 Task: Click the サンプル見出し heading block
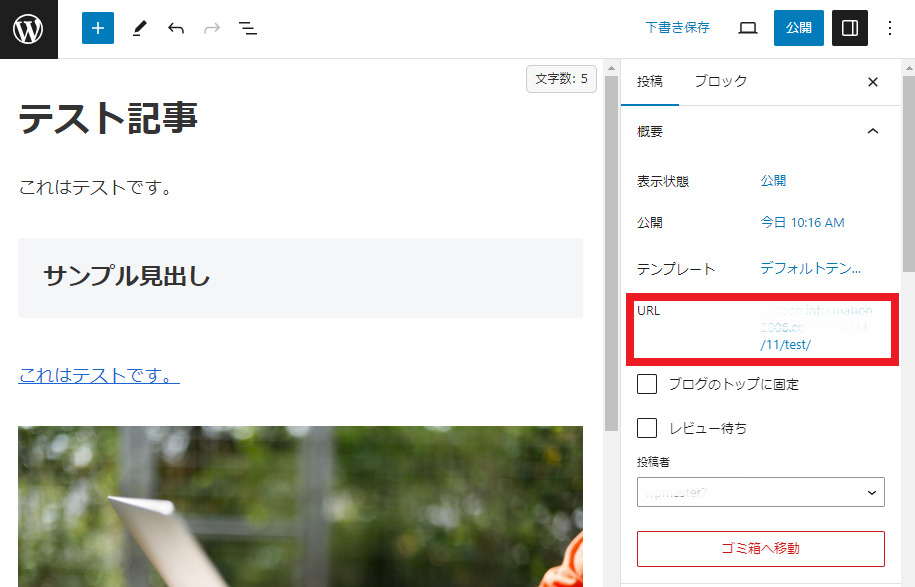(127, 277)
